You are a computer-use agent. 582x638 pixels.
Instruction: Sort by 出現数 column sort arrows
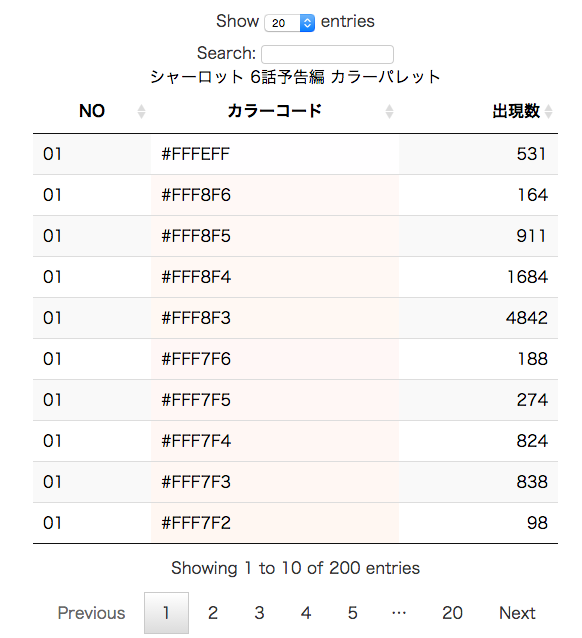click(x=548, y=111)
